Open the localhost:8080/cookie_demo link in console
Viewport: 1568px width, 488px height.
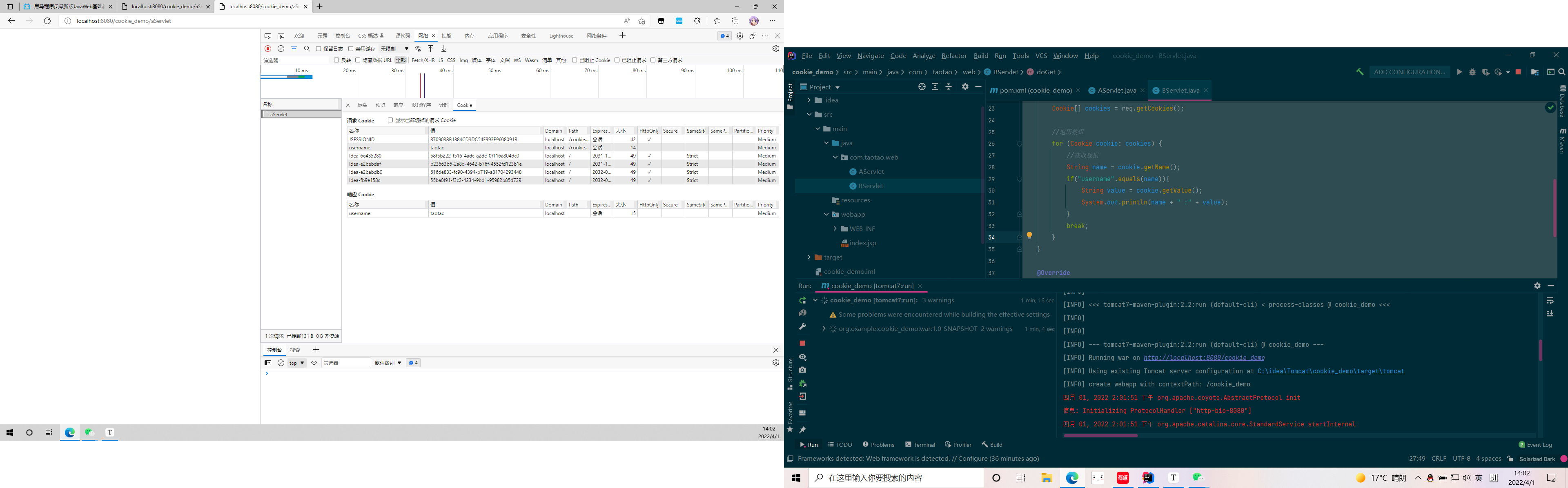point(1203,358)
